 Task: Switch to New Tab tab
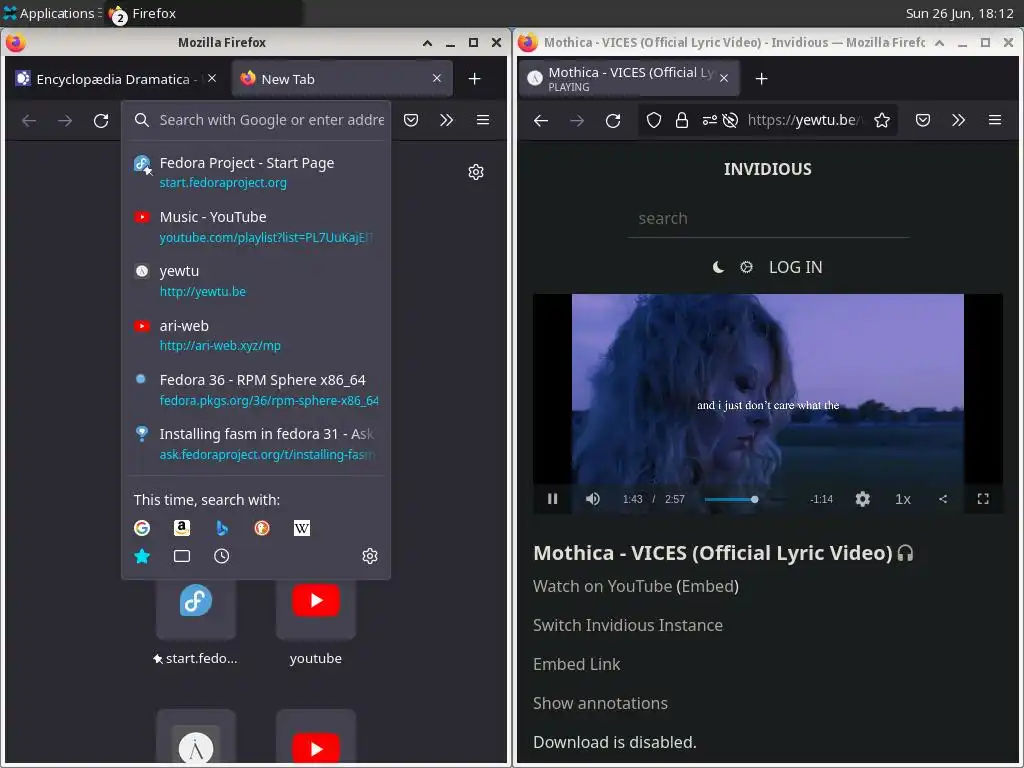coord(342,79)
